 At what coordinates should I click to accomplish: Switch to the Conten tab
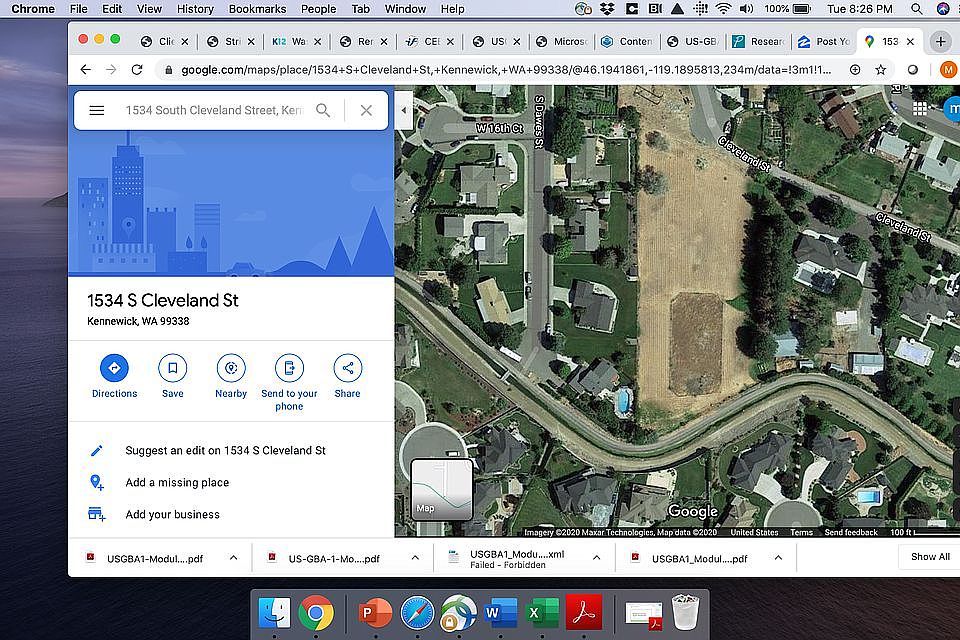[x=627, y=42]
